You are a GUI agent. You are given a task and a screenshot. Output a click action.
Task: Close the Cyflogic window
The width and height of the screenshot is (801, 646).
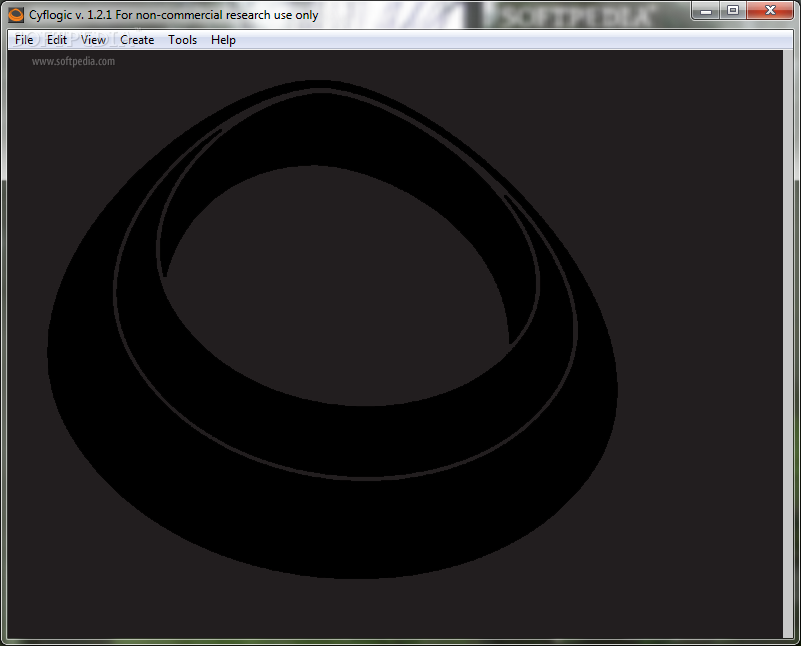[770, 10]
